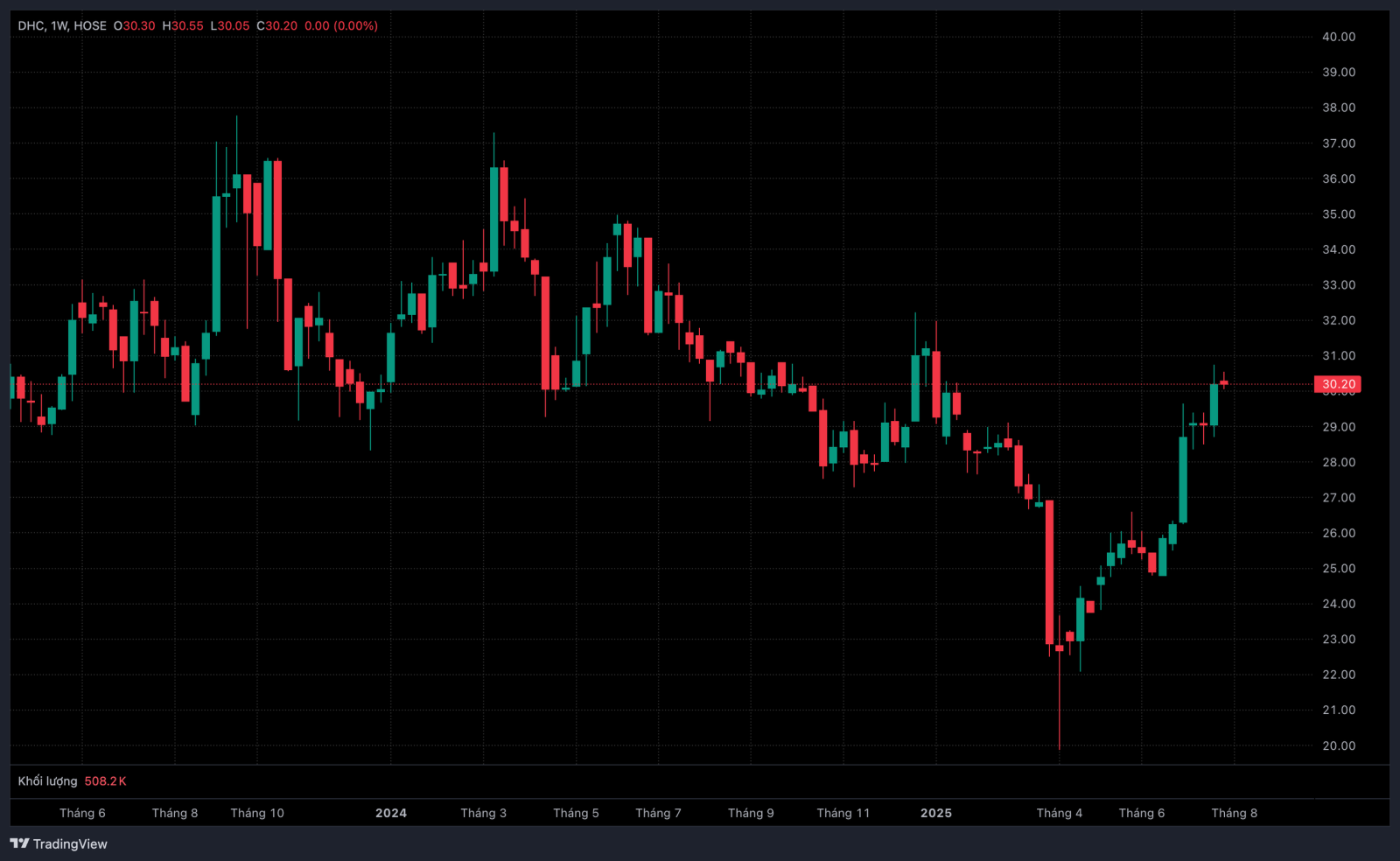
Task: Click the 0.00 (0.00%) change value
Action: pos(341,26)
